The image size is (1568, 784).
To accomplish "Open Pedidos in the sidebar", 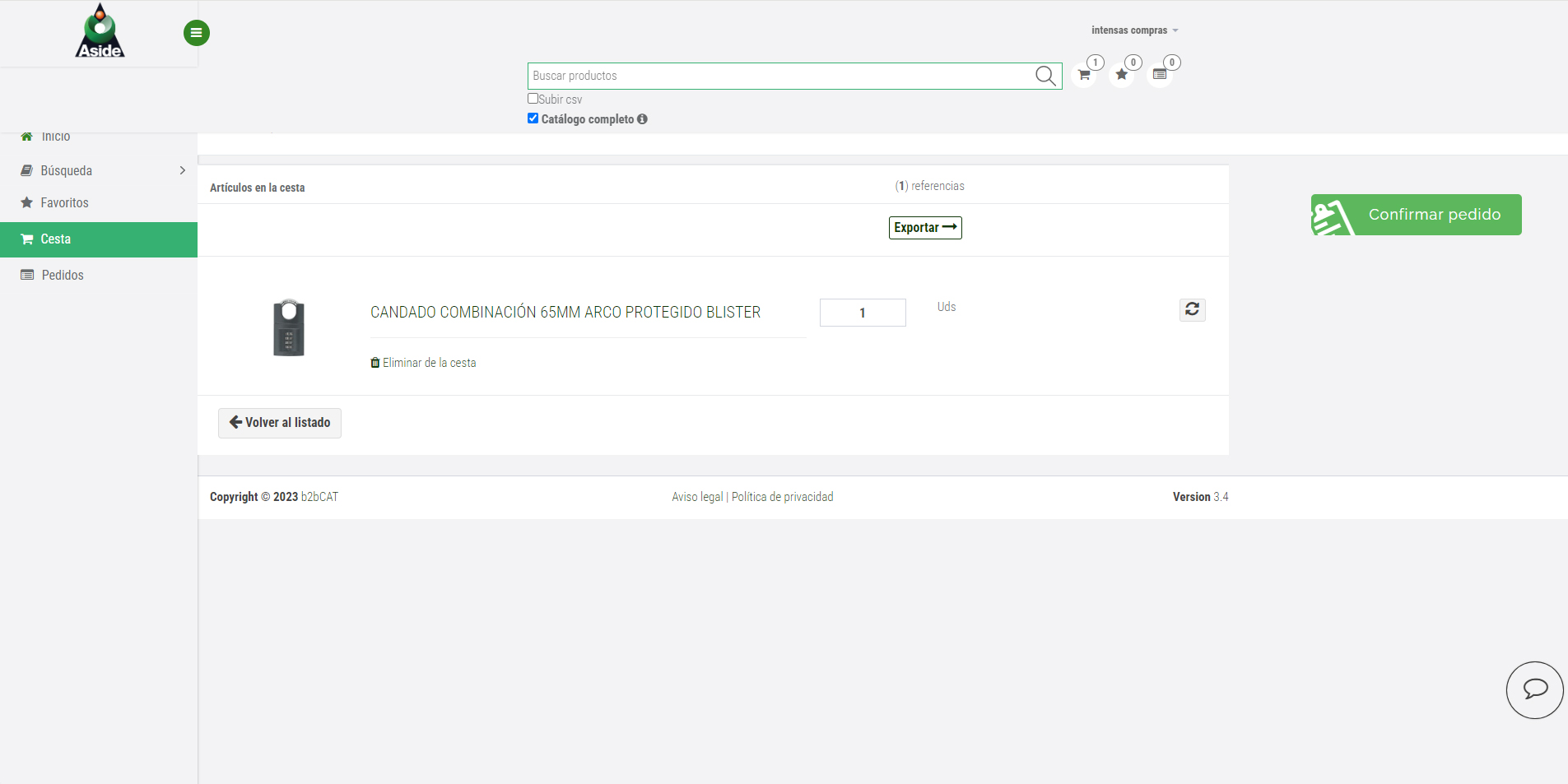I will pyautogui.click(x=63, y=275).
